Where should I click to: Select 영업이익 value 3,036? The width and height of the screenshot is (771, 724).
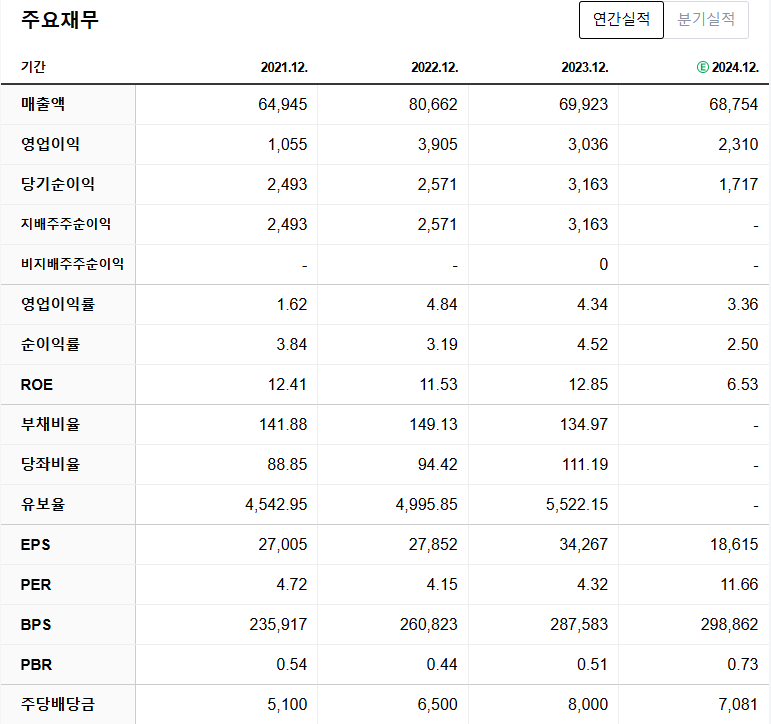588,145
